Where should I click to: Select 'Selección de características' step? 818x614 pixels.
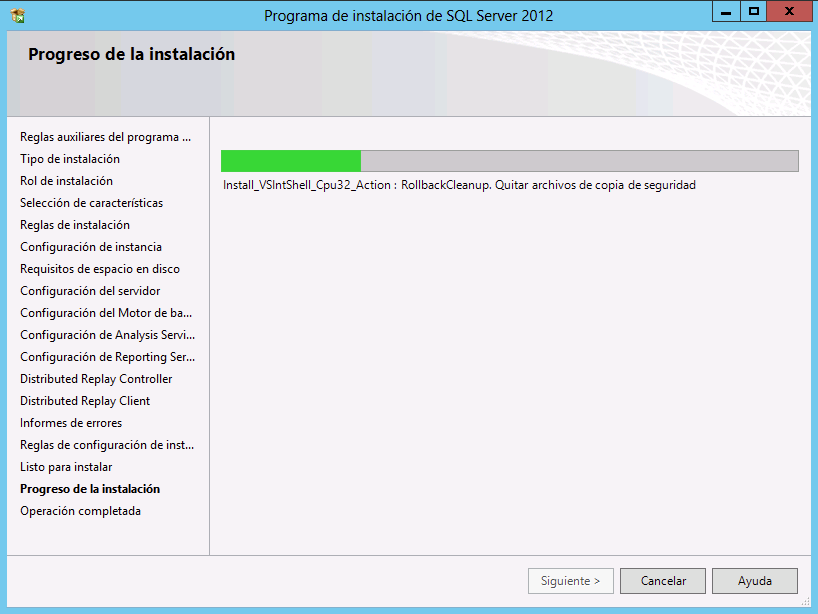click(x=91, y=202)
